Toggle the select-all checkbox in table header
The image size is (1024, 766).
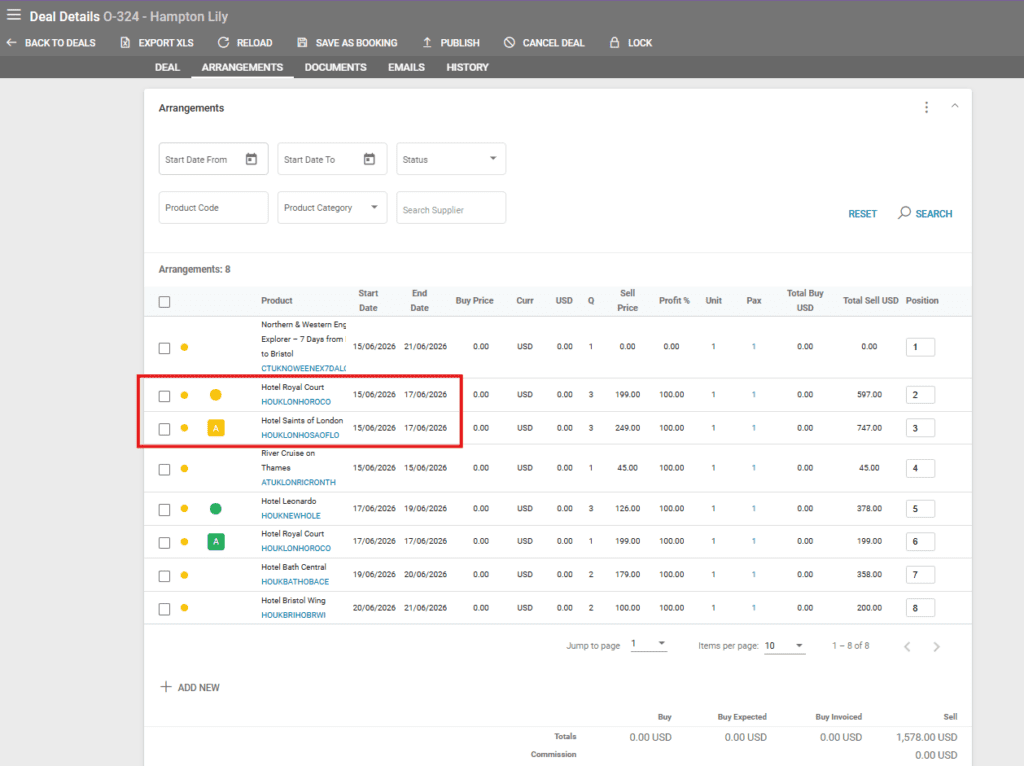(x=165, y=301)
